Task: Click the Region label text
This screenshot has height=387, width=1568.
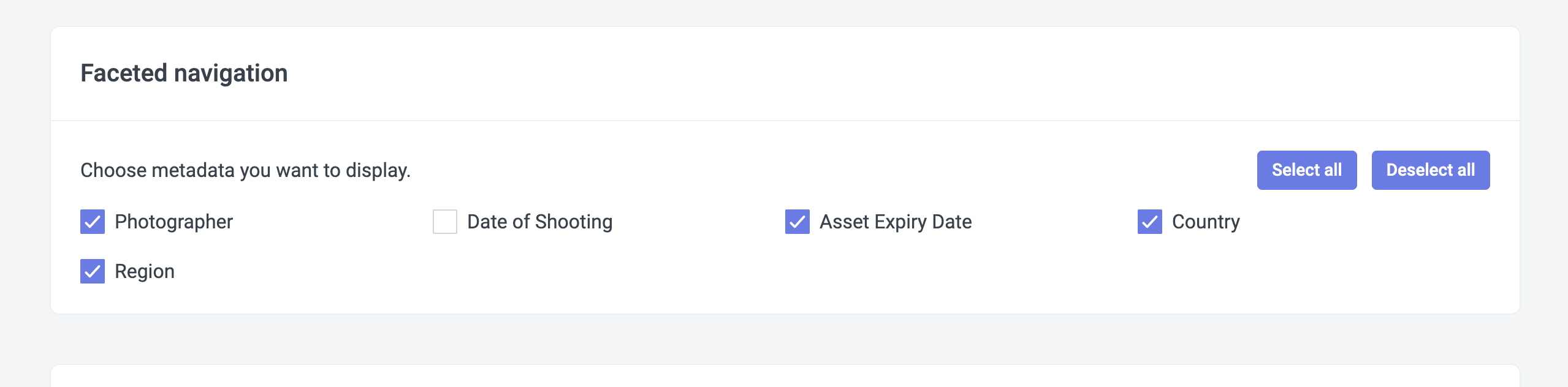Action: [145, 271]
